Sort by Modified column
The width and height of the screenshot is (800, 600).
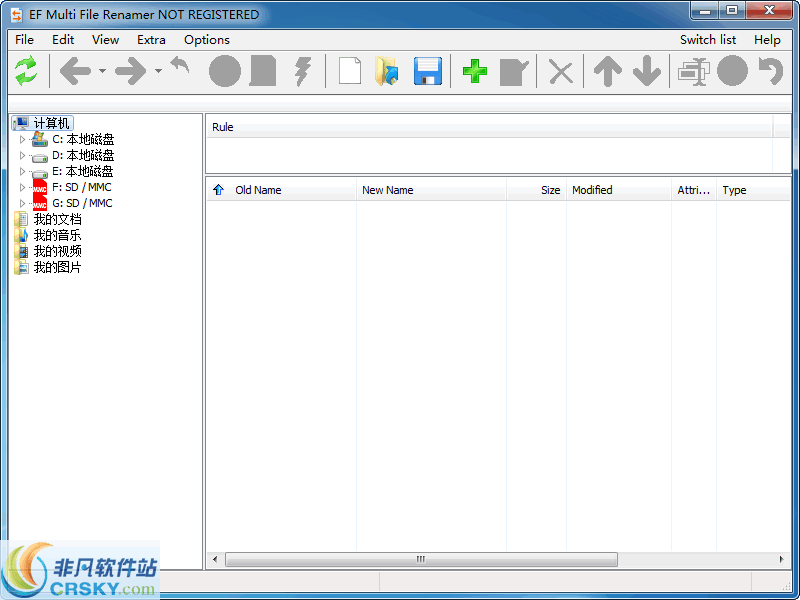coord(619,190)
